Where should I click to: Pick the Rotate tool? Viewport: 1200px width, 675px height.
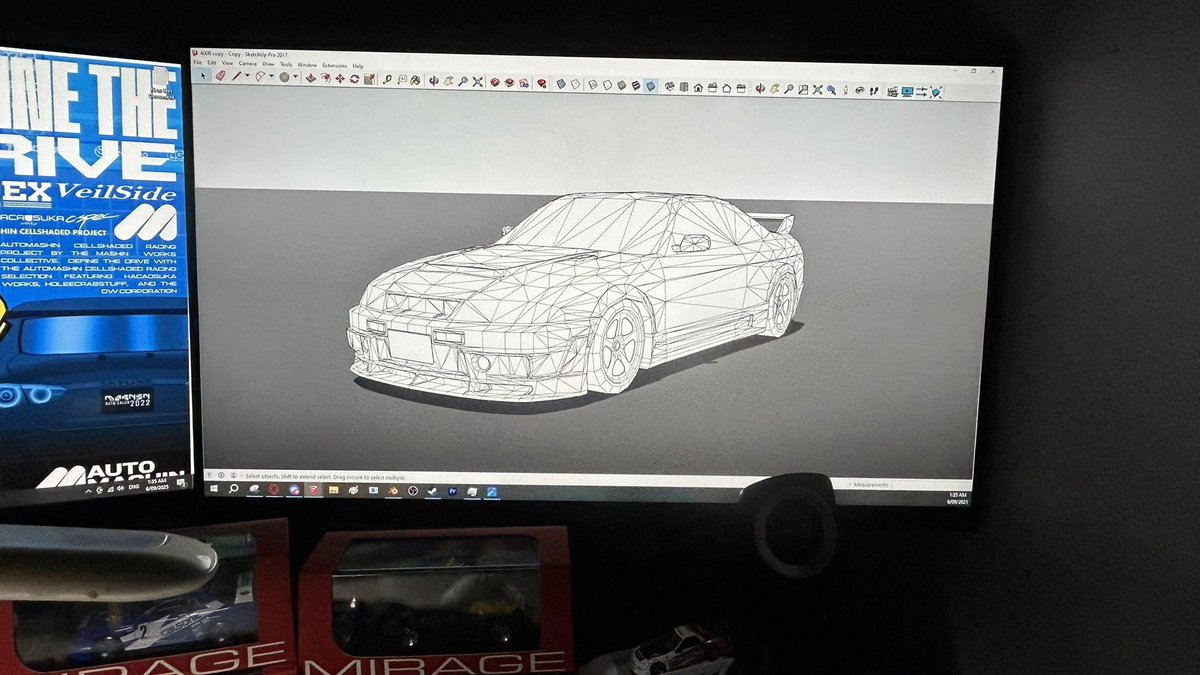tap(354, 77)
